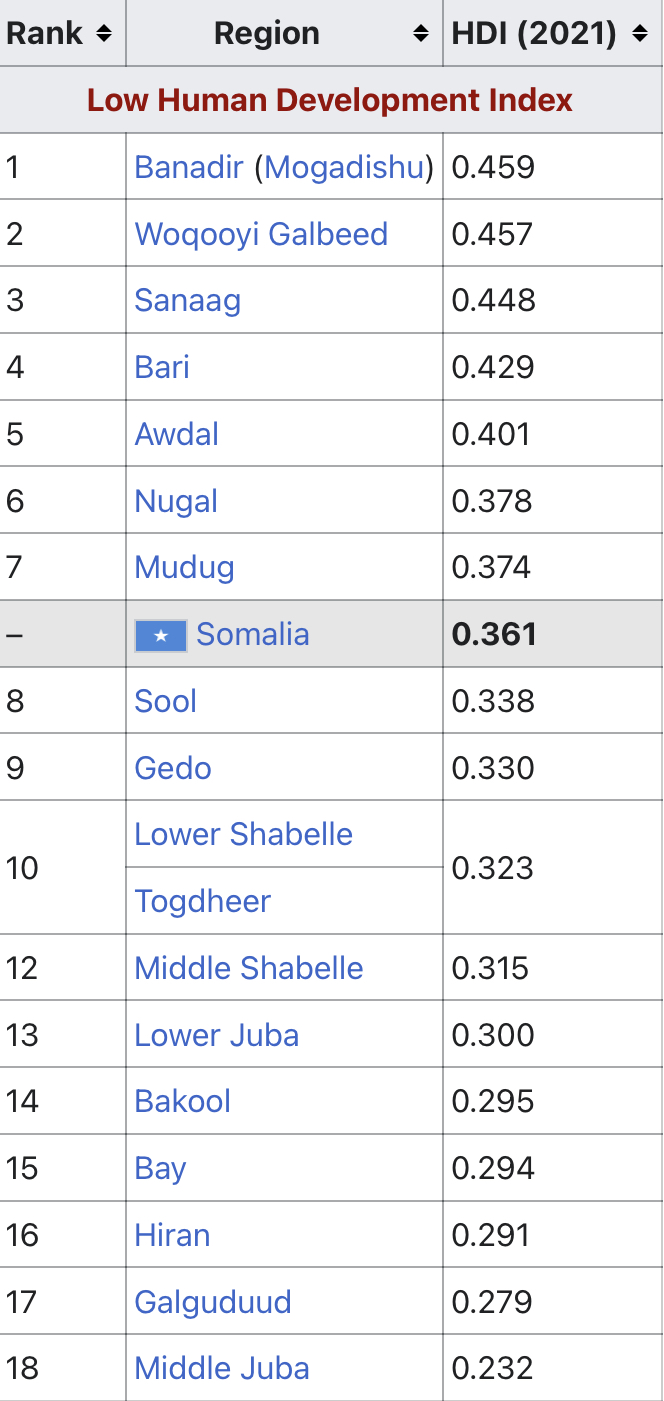Open the Mudug link

click(x=185, y=568)
